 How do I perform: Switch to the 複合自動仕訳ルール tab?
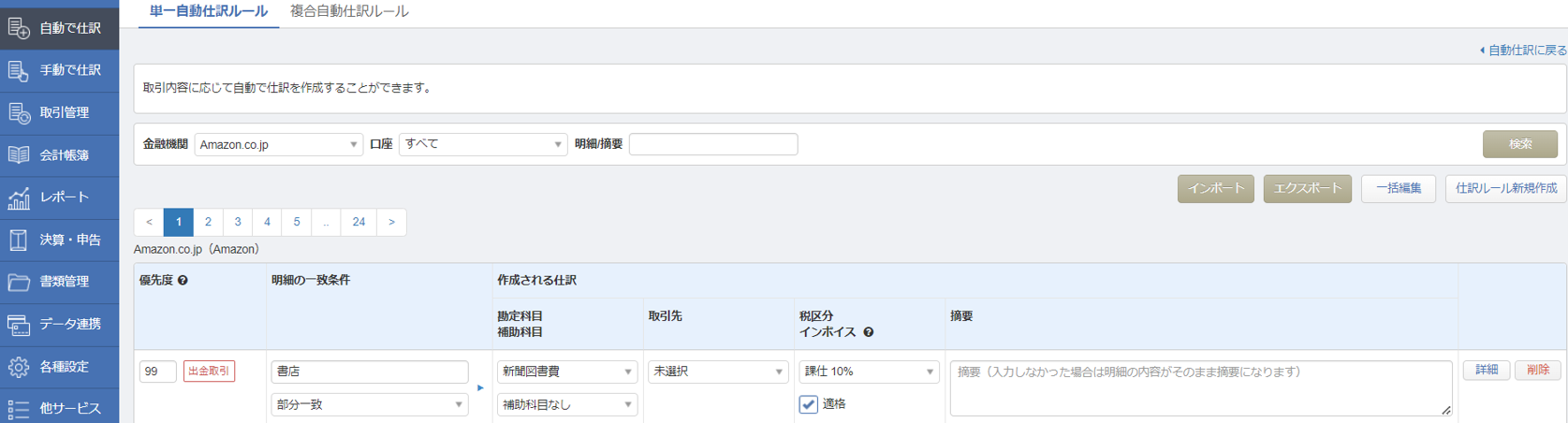(349, 12)
